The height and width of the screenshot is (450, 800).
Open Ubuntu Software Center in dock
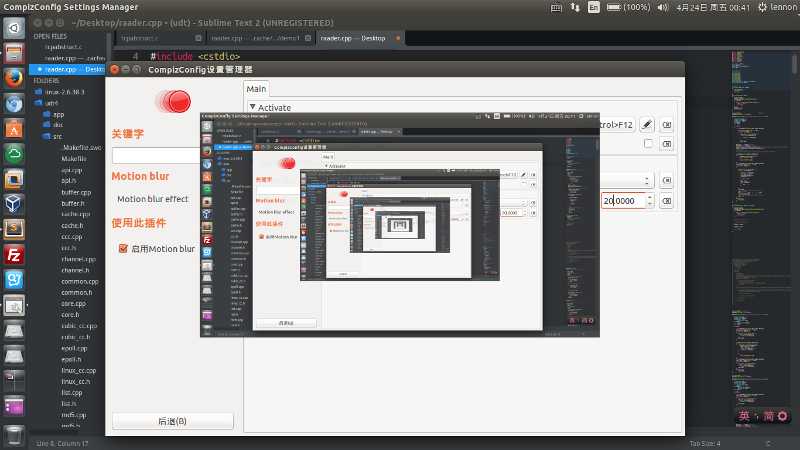tap(14, 129)
